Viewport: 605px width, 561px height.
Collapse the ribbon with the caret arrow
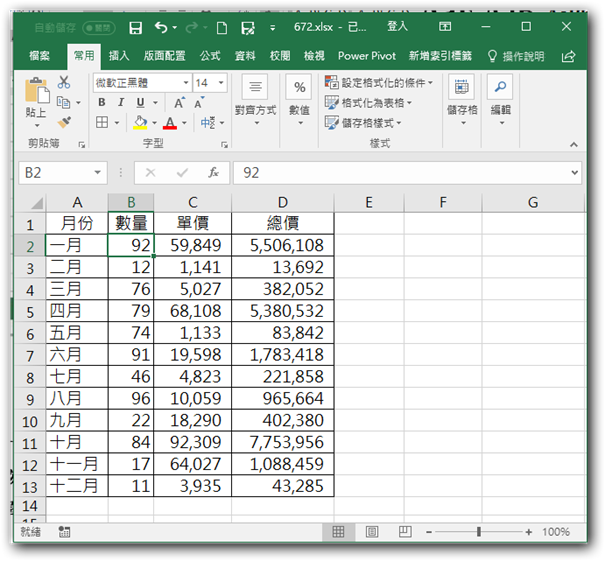[x=574, y=144]
